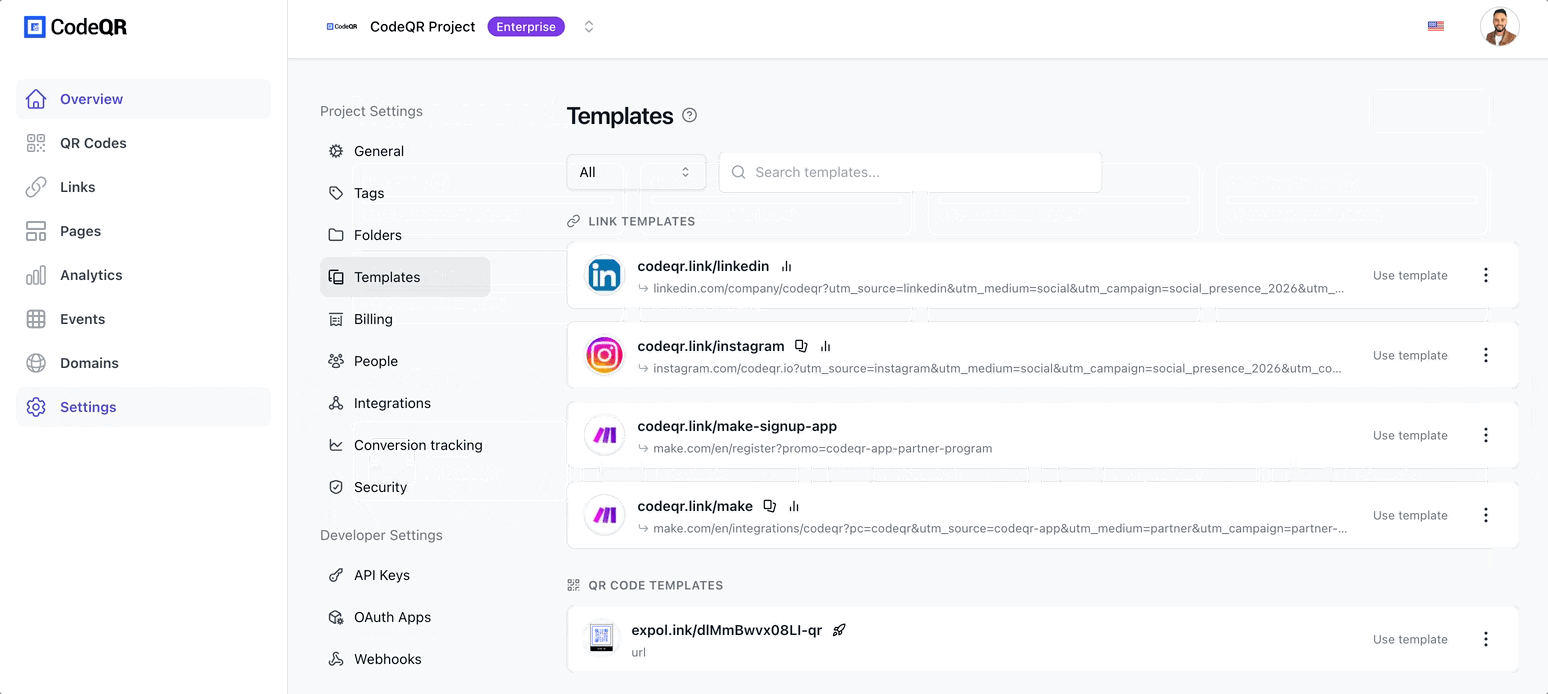
Task: Go to Events in the sidebar
Action: pos(143,319)
